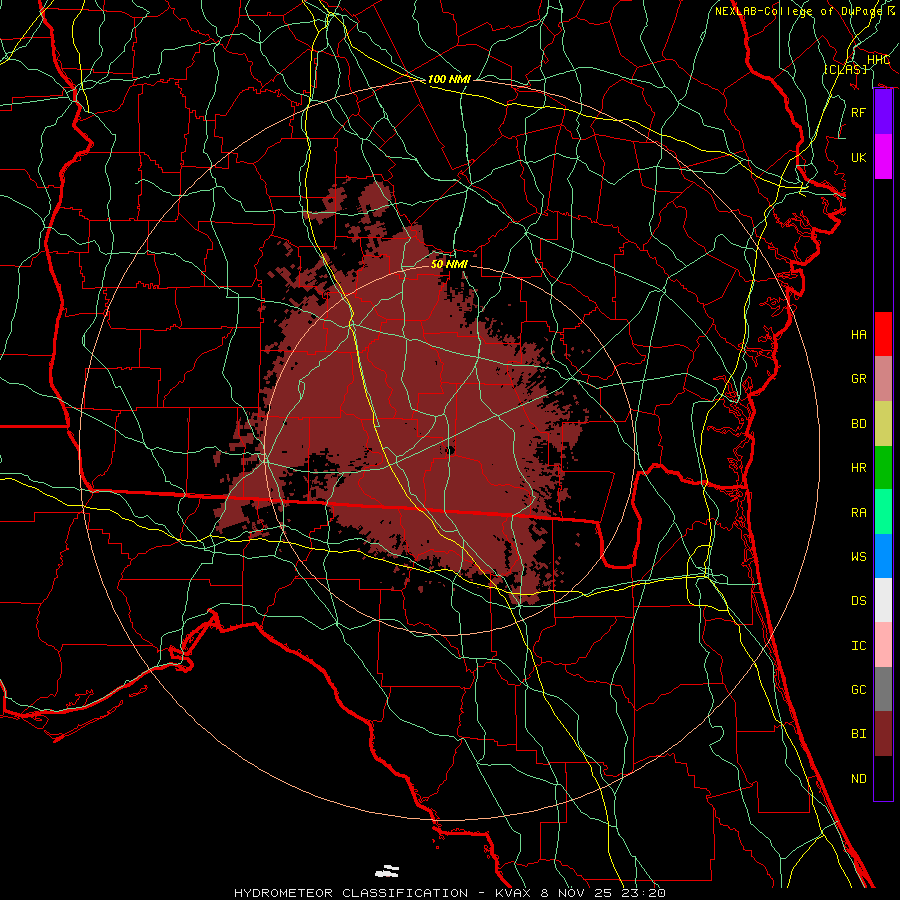Screen dimensions: 900x900
Task: Click the HHC product code text
Action: [x=878, y=60]
